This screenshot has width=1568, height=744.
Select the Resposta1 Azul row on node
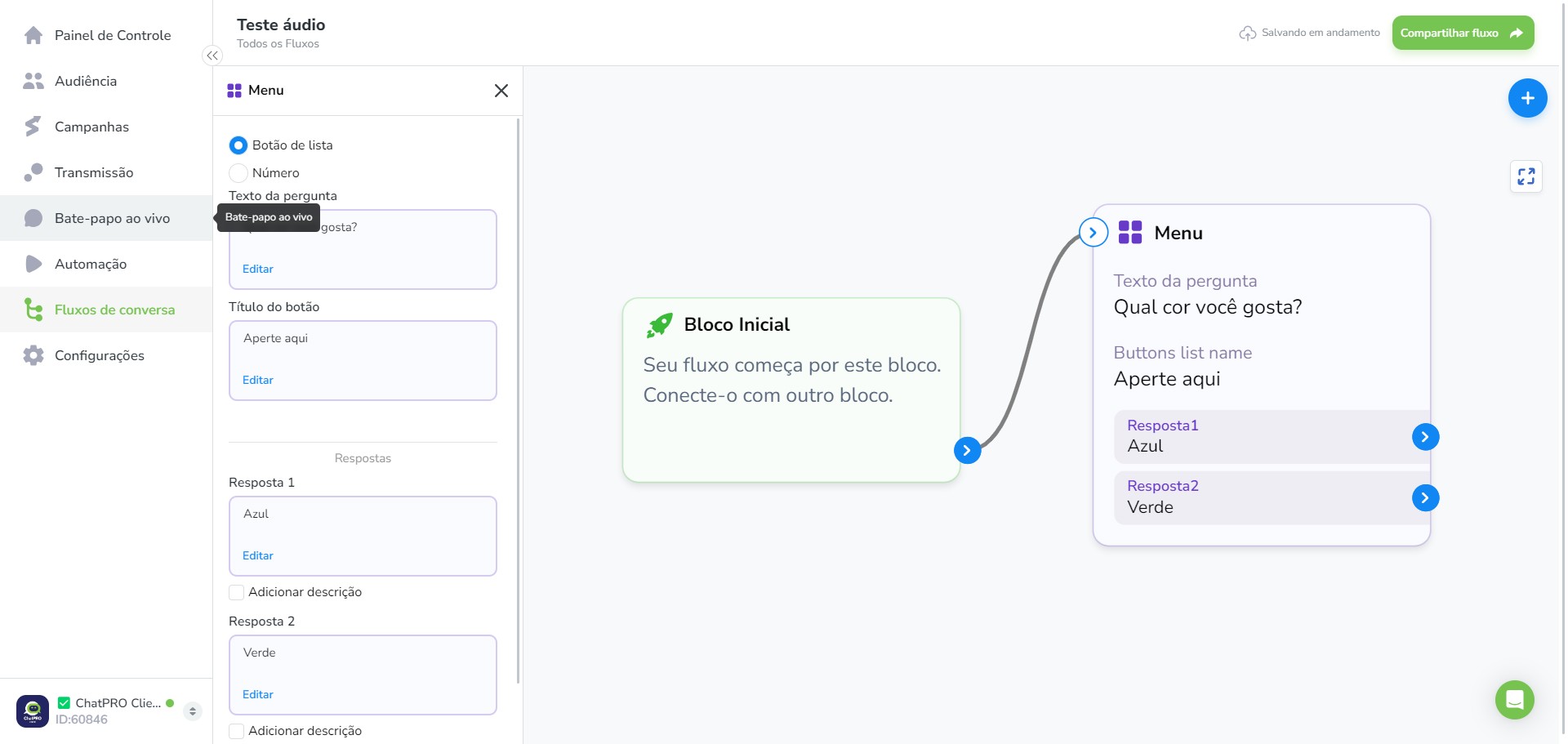[1272, 437]
